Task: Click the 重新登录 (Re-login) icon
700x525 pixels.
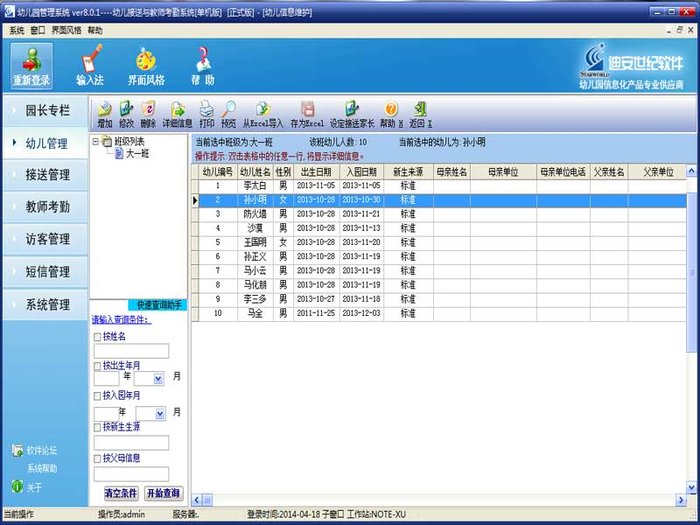Action: tap(31, 65)
